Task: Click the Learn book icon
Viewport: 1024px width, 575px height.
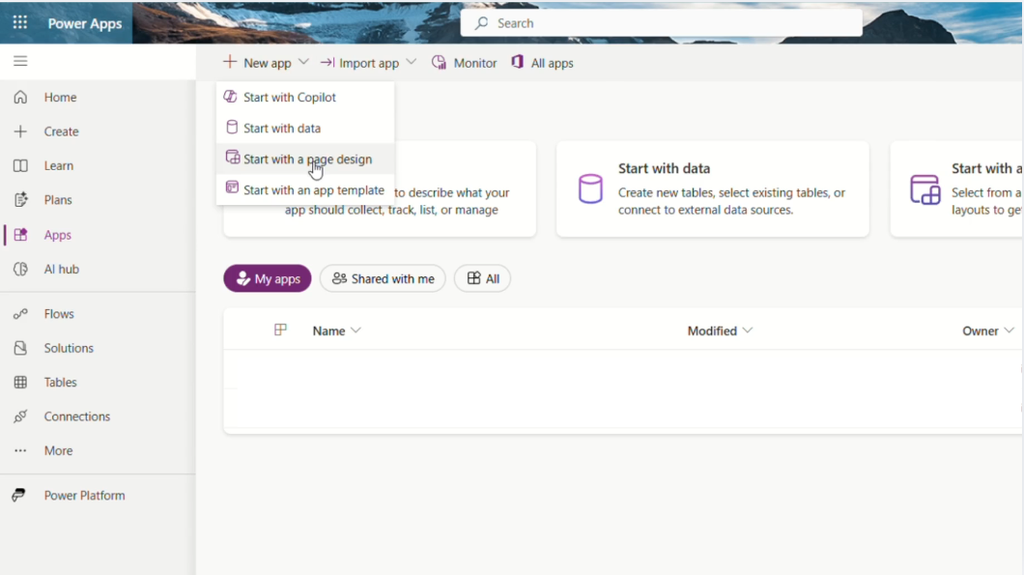Action: [20, 166]
